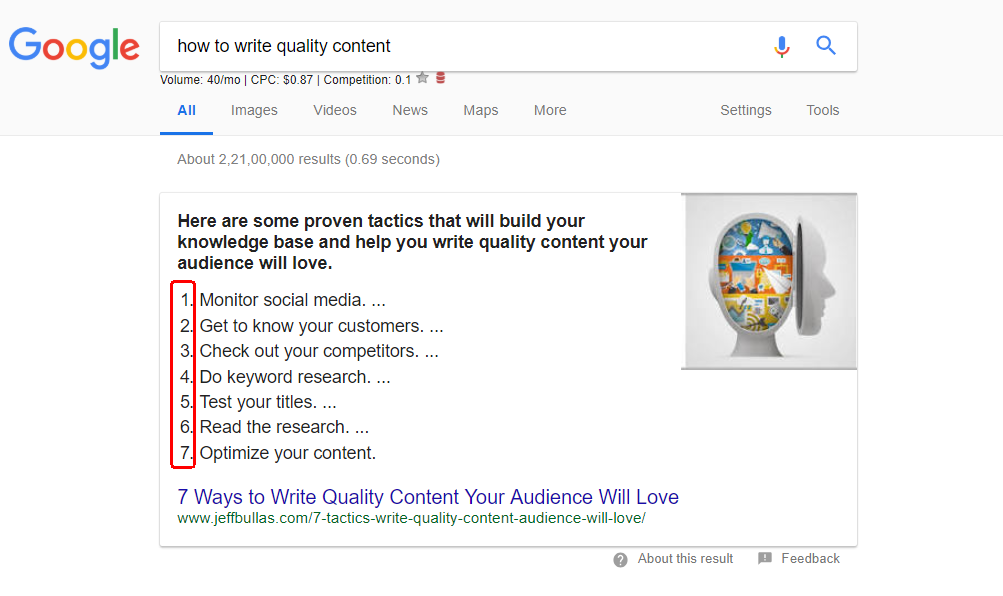
Task: Select the All results tab
Action: (186, 111)
